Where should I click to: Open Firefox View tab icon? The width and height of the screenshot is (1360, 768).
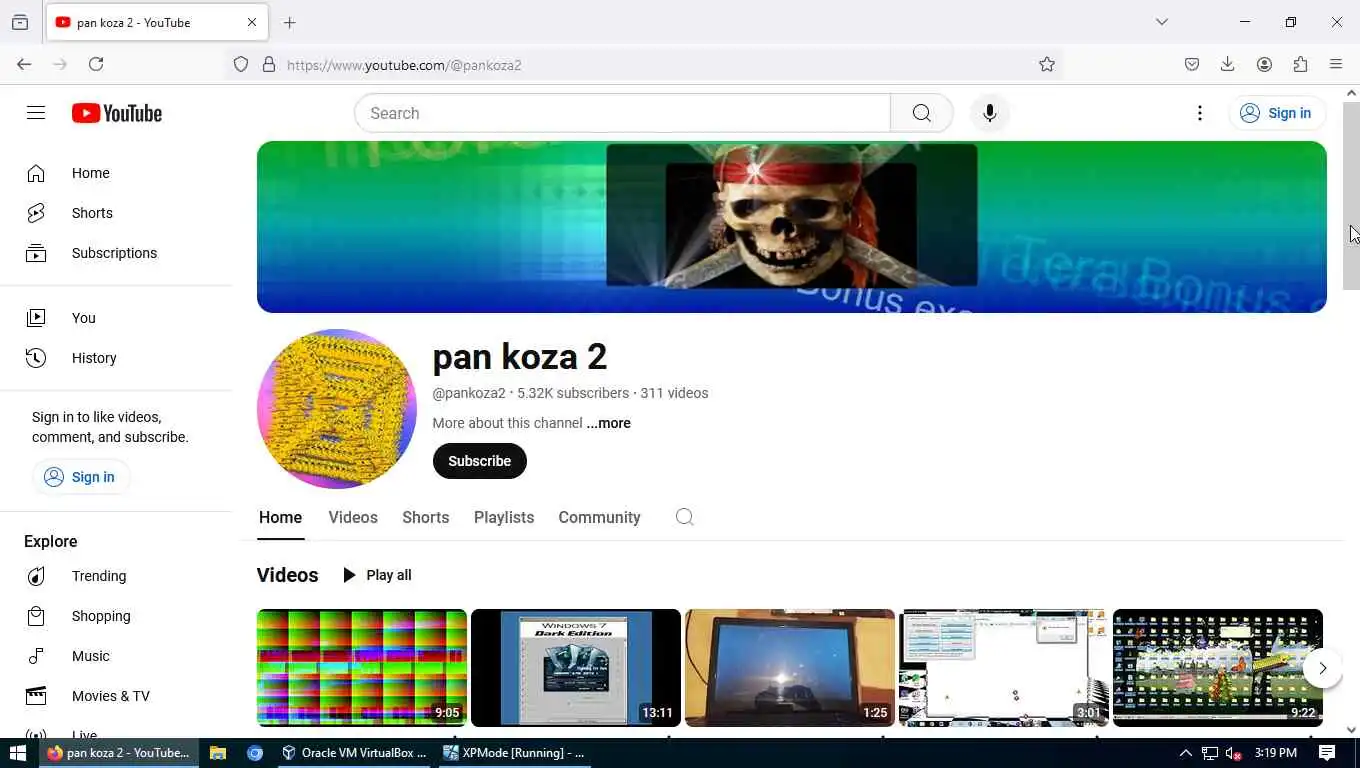[20, 22]
